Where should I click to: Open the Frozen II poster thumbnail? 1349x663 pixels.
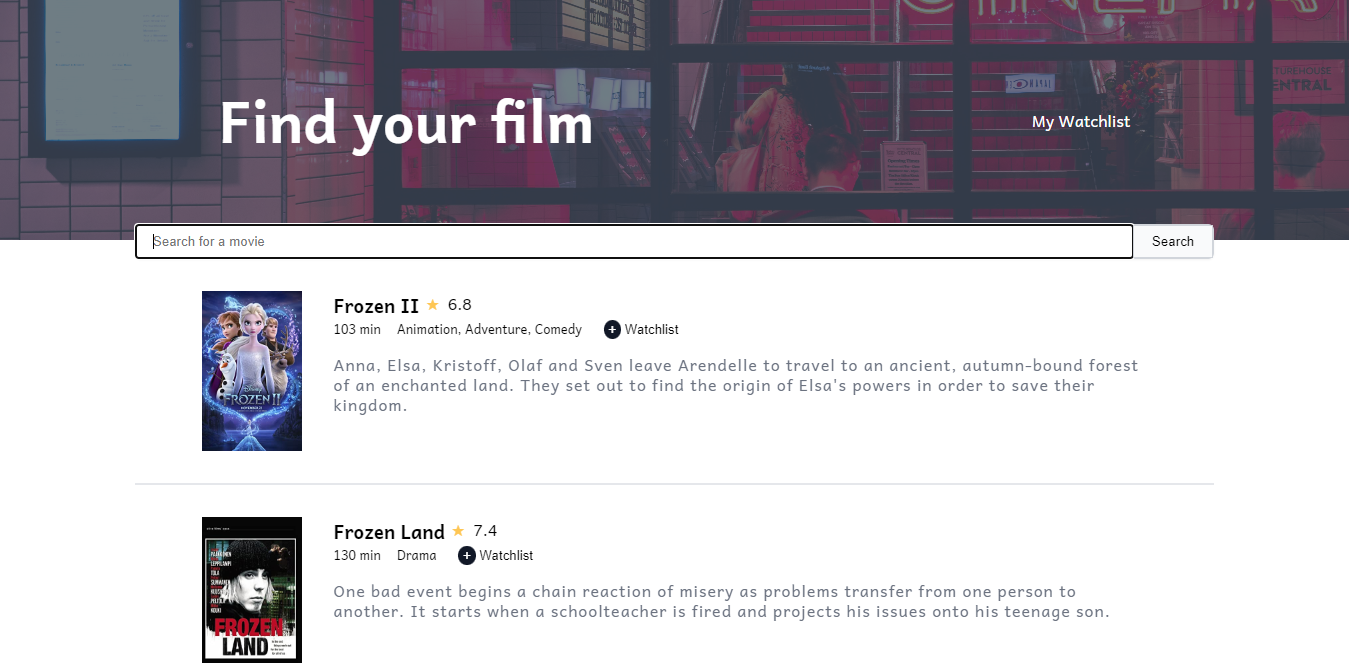click(252, 371)
